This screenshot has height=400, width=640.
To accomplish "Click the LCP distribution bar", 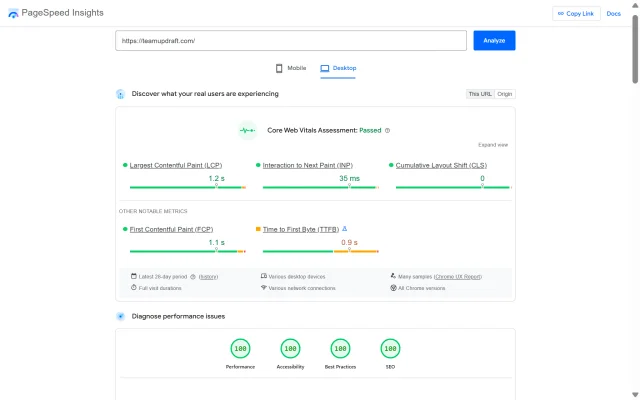I will [x=188, y=187].
